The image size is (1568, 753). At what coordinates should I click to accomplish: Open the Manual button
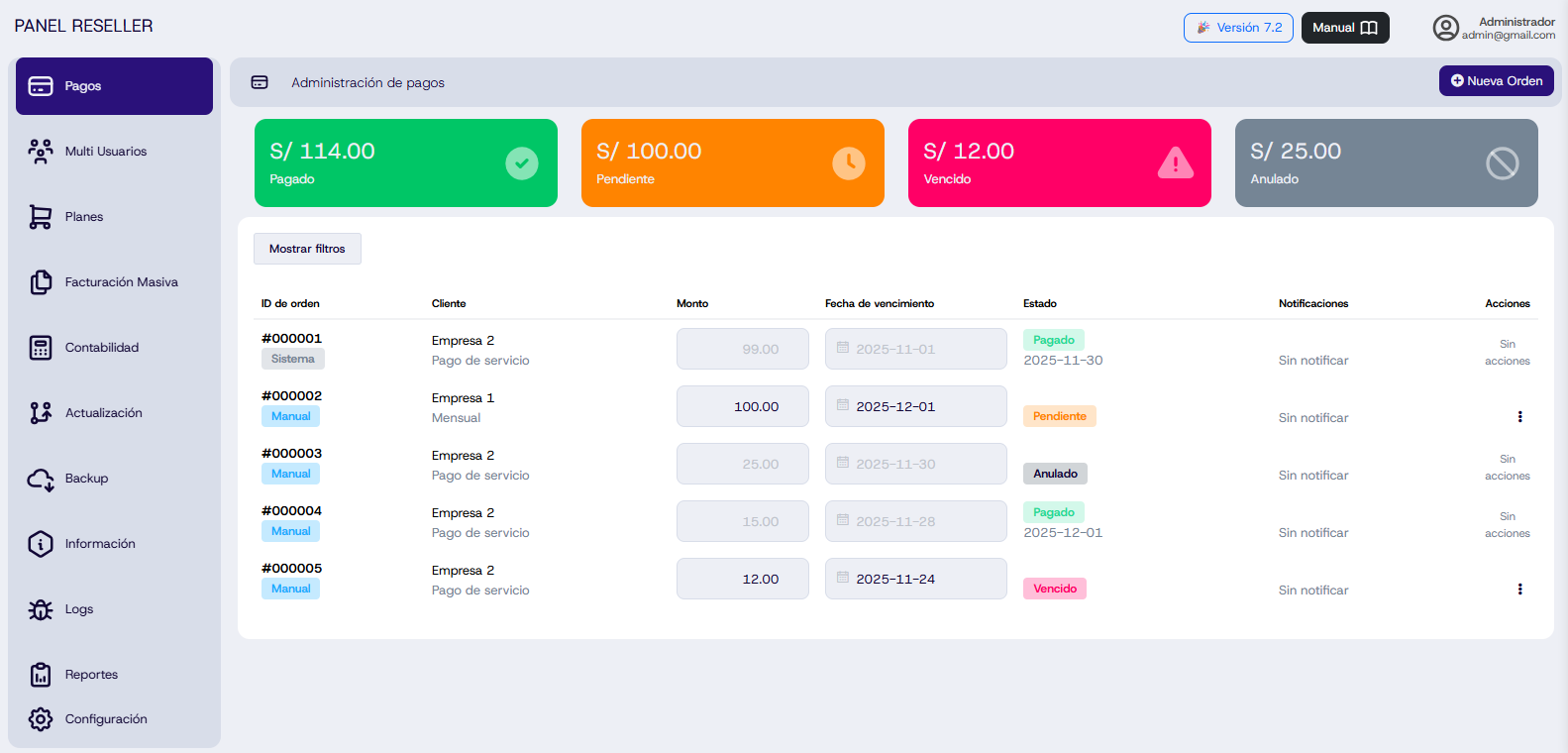pyautogui.click(x=1344, y=28)
